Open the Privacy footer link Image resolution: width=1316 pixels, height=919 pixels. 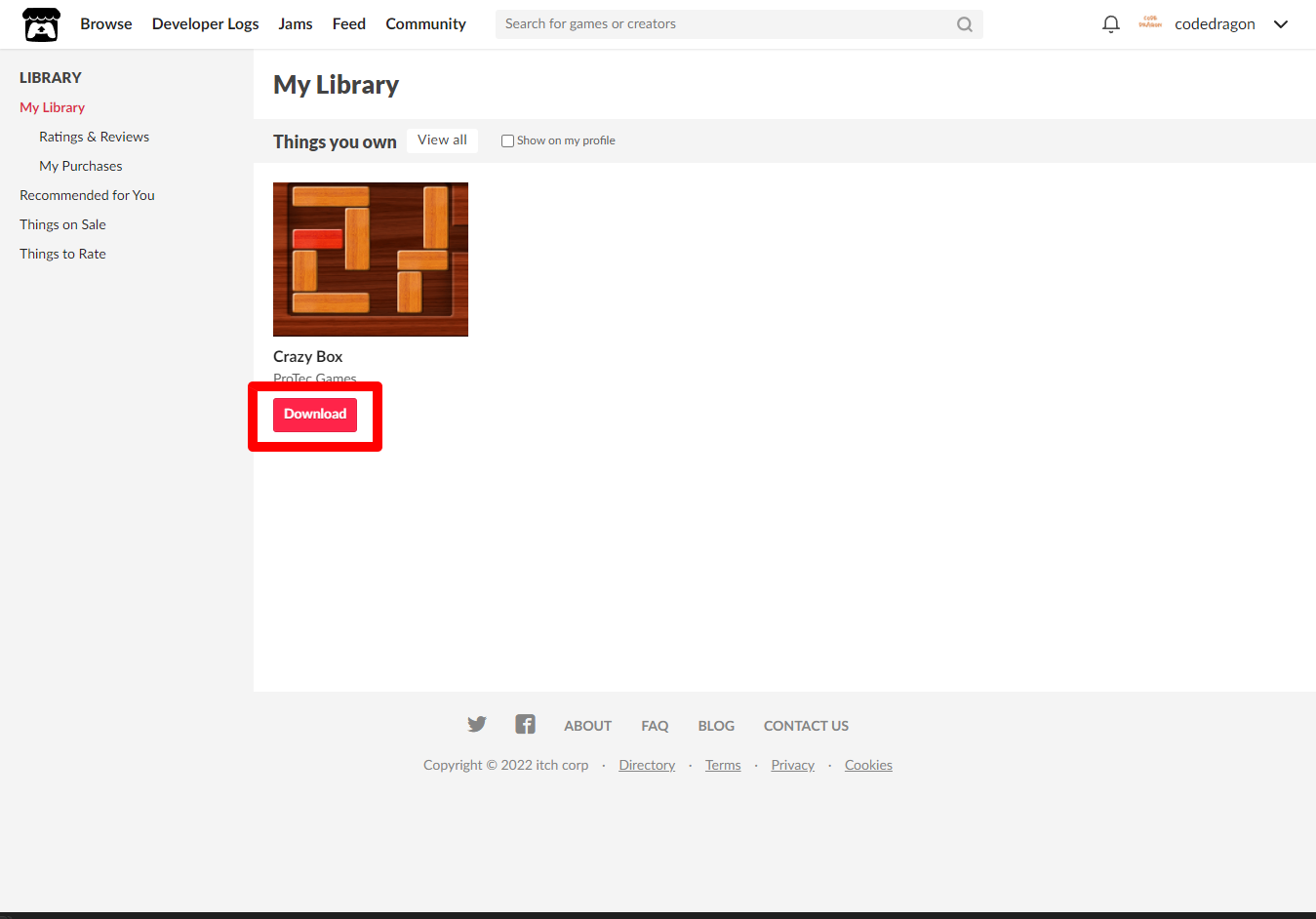(x=793, y=765)
